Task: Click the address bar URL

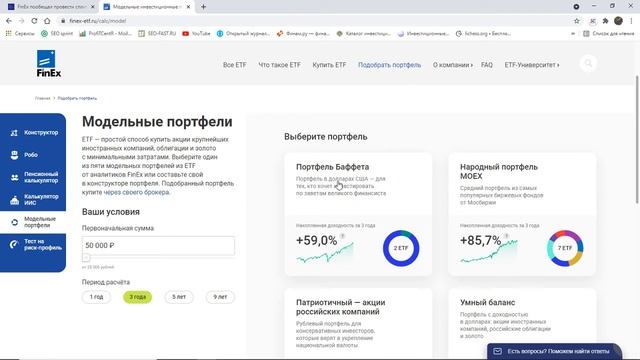Action: [98, 21]
